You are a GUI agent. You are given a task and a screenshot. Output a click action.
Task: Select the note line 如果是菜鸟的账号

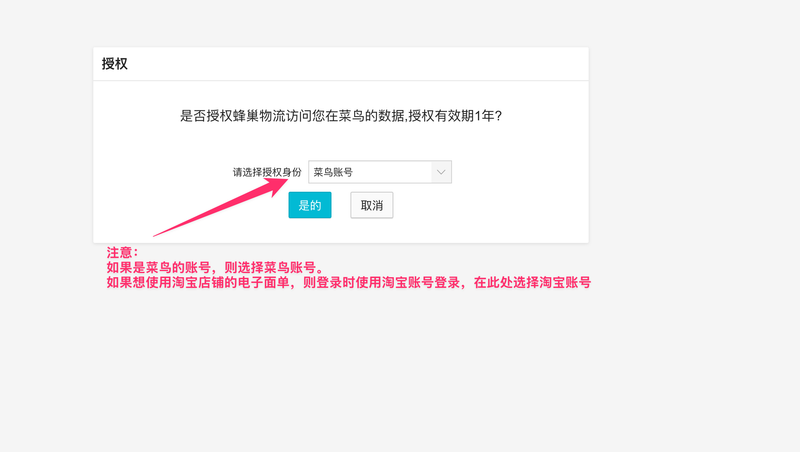[x=214, y=267]
